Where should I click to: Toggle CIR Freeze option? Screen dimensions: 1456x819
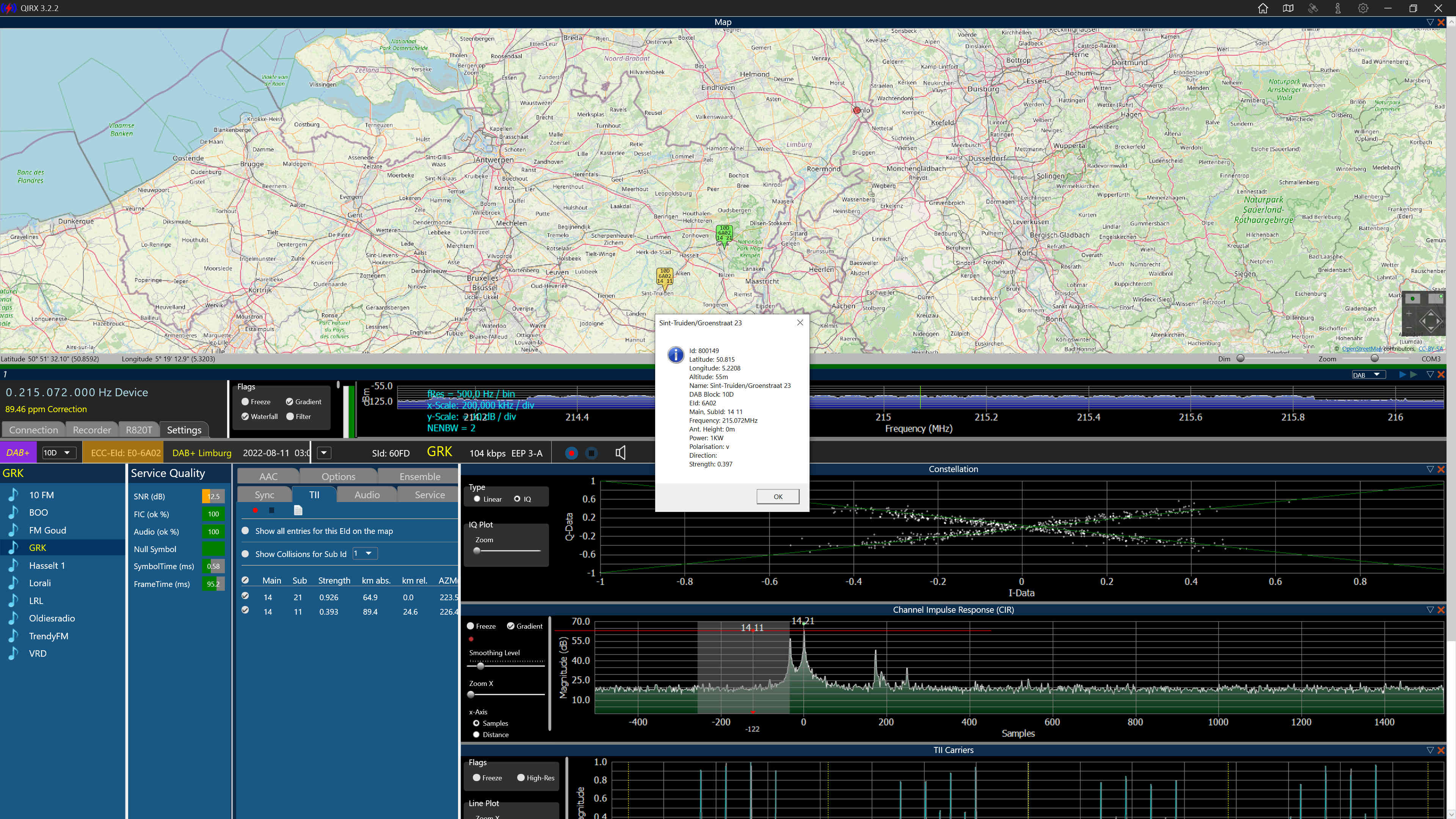(481, 626)
